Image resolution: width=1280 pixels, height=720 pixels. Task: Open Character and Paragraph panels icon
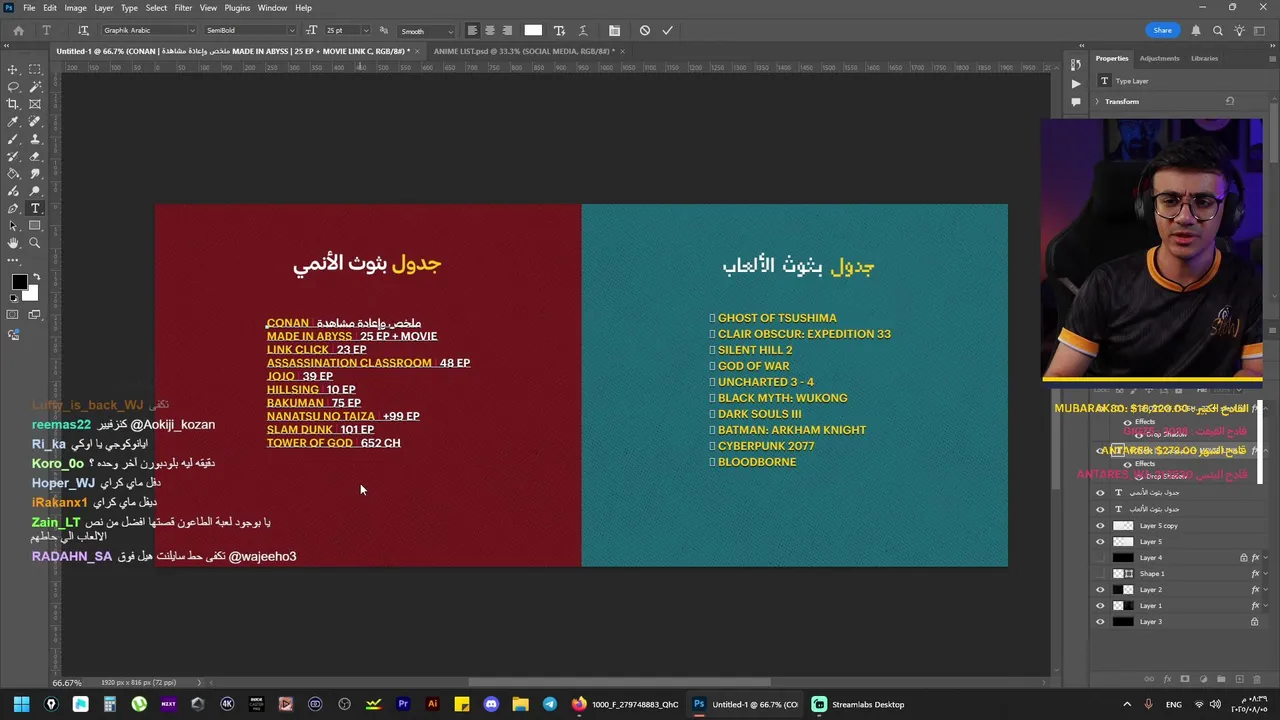click(x=614, y=30)
